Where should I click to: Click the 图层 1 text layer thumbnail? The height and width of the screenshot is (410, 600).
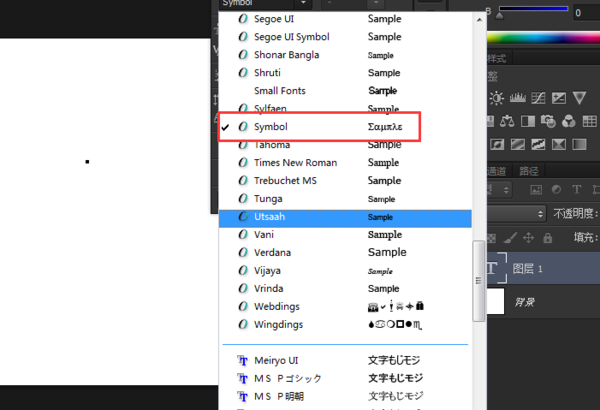click(496, 268)
